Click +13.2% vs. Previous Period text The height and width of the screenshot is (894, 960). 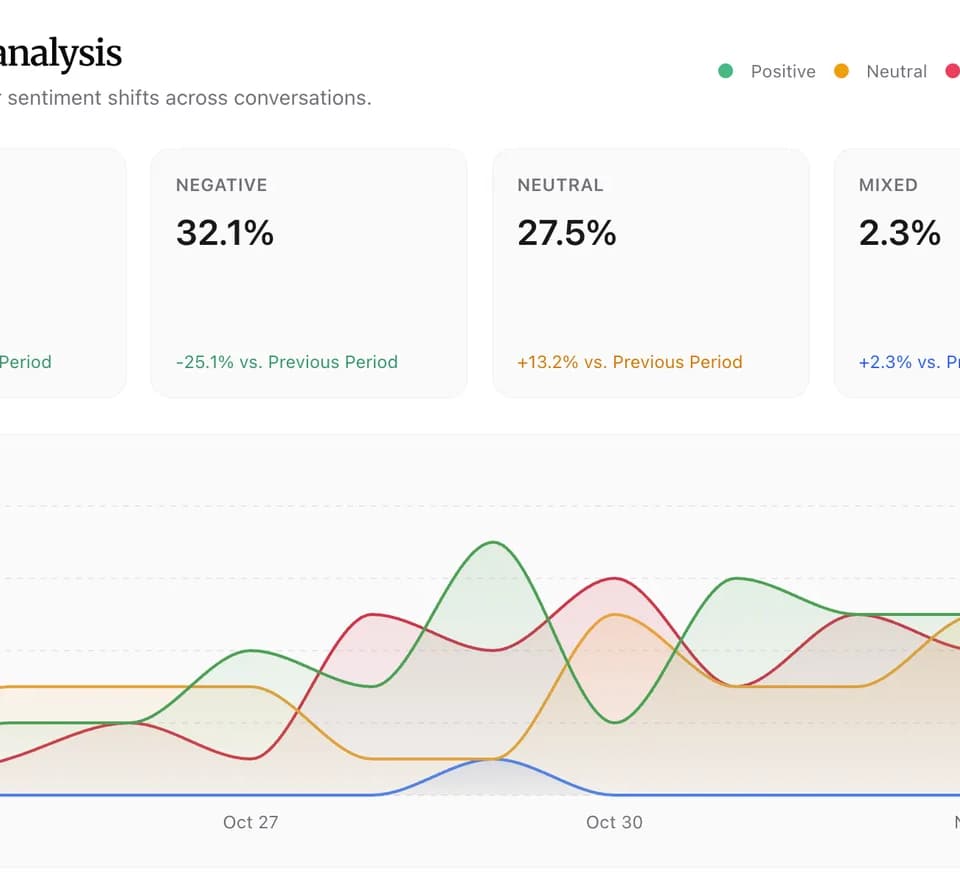coord(629,362)
